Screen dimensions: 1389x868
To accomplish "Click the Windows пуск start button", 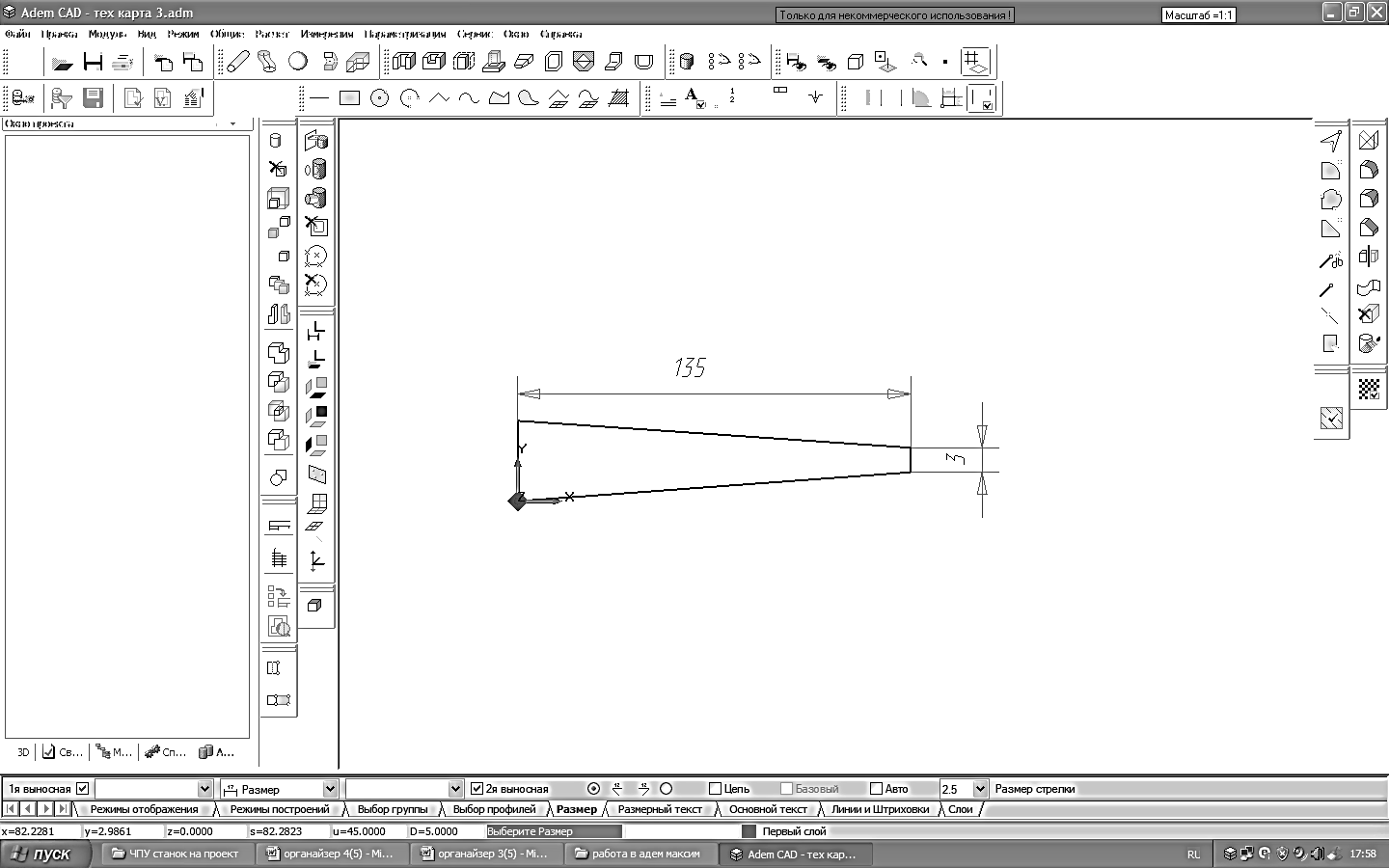I will tap(45, 854).
